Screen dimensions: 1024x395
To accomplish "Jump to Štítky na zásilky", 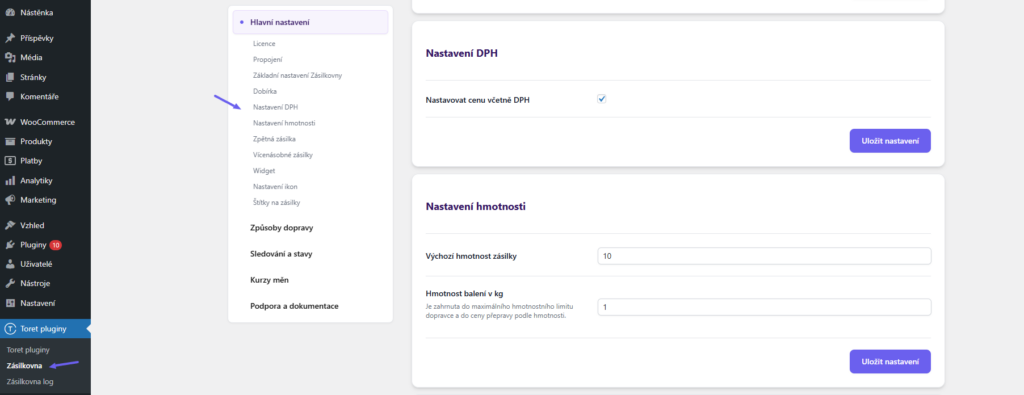I will (276, 203).
